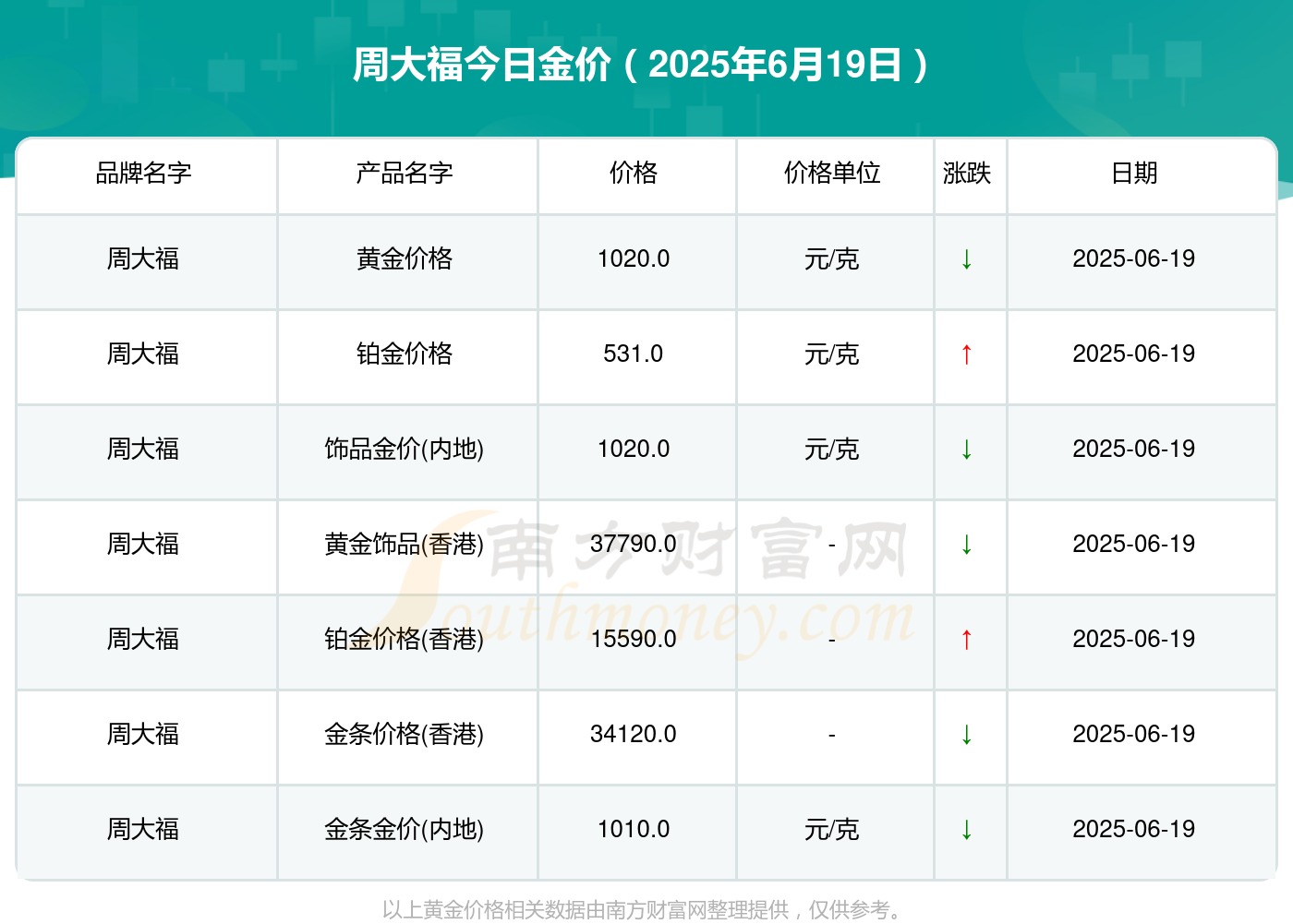Click 周大福 brand in 黄金价格 row
The width and height of the screenshot is (1293, 924).
click(143, 258)
